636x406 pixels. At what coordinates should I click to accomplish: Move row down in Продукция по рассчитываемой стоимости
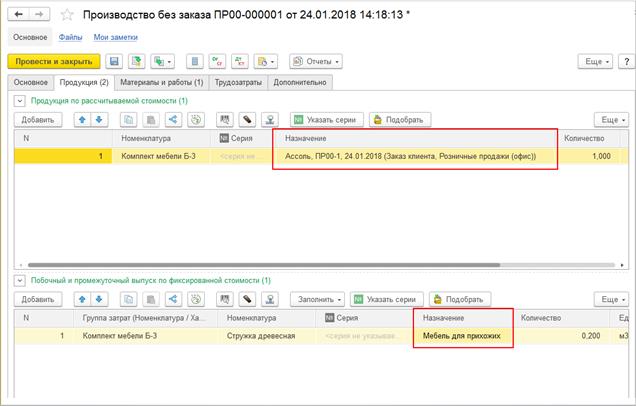coord(99,120)
